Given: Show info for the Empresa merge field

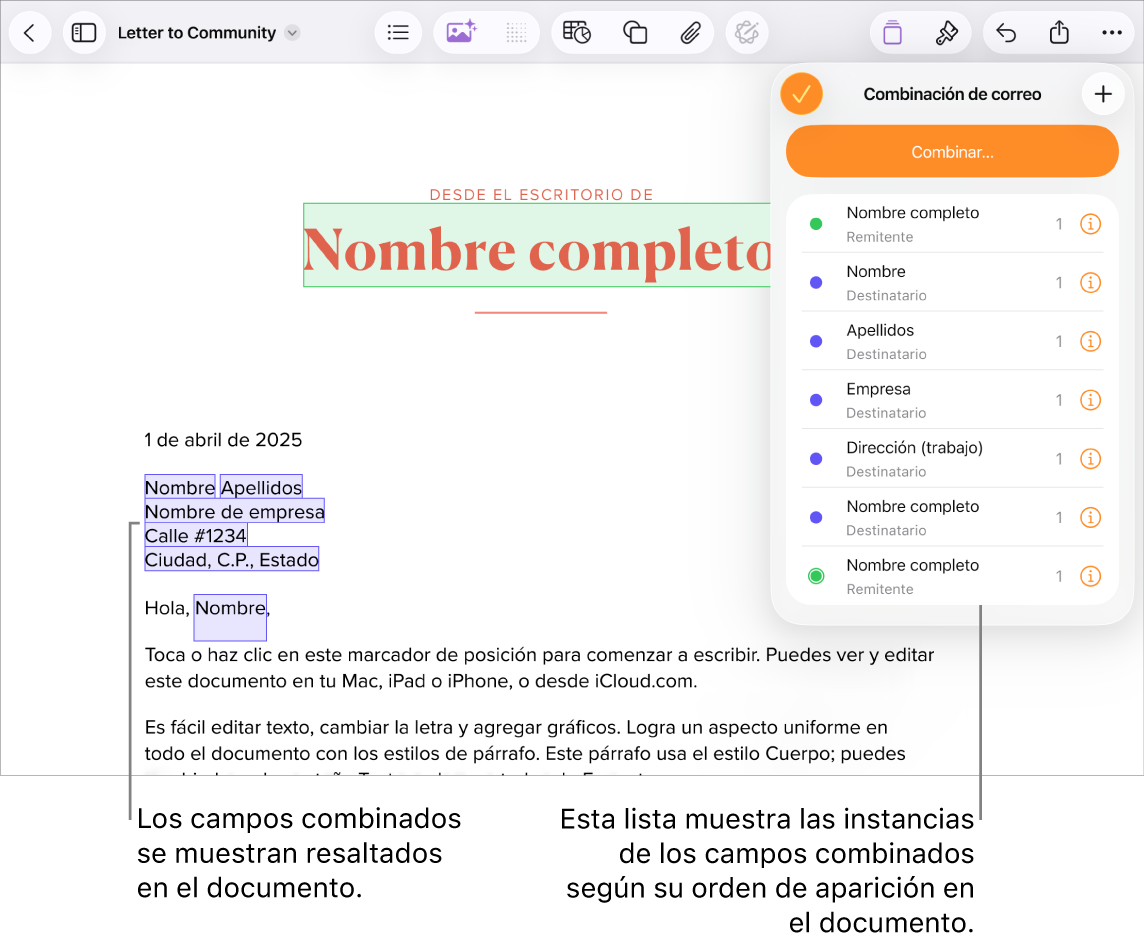Looking at the screenshot, I should click(1090, 400).
